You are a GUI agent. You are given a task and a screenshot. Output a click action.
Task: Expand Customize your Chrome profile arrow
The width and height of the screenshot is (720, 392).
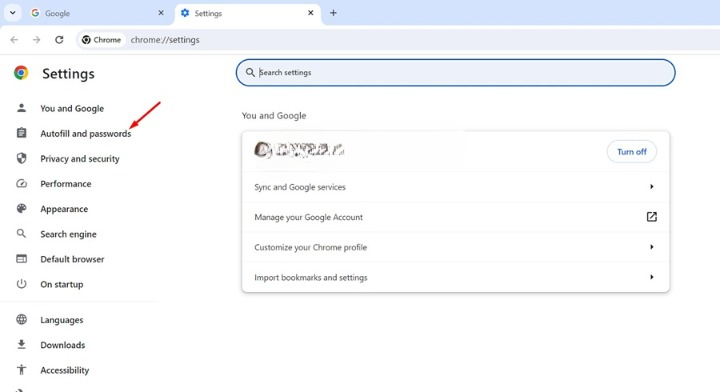[x=652, y=247]
